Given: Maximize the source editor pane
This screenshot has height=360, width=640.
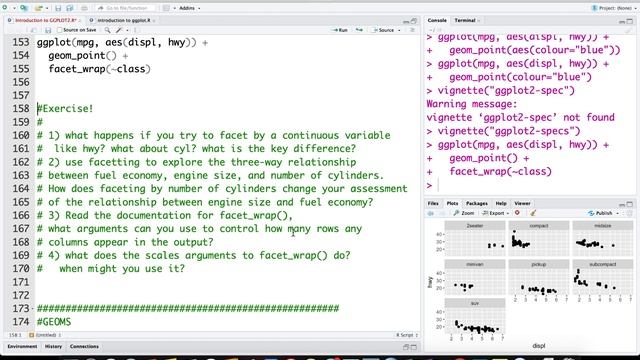Looking at the screenshot, I should pos(414,20).
